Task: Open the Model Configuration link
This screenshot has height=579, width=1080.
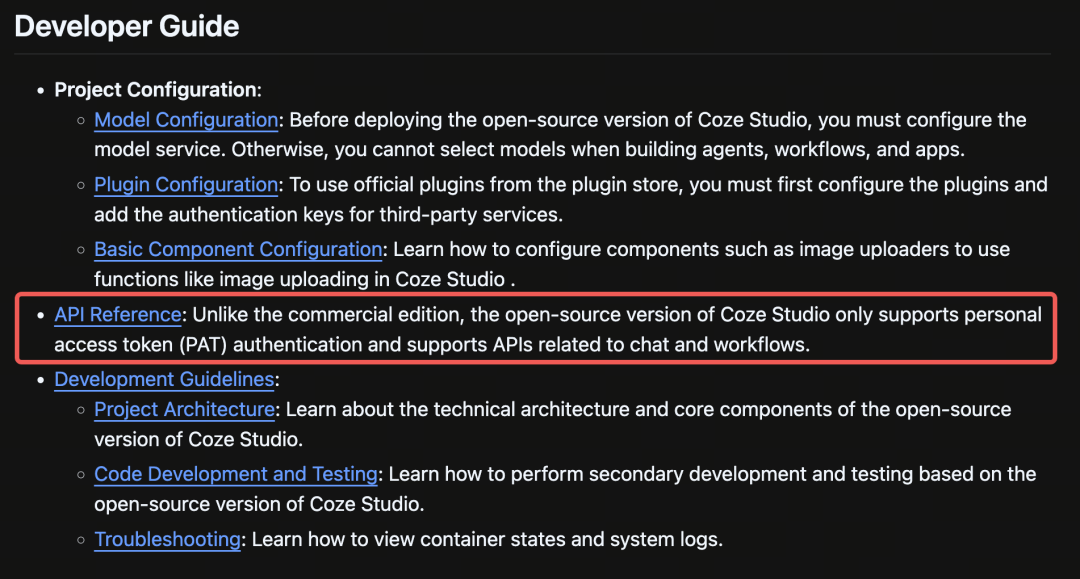Action: click(186, 120)
